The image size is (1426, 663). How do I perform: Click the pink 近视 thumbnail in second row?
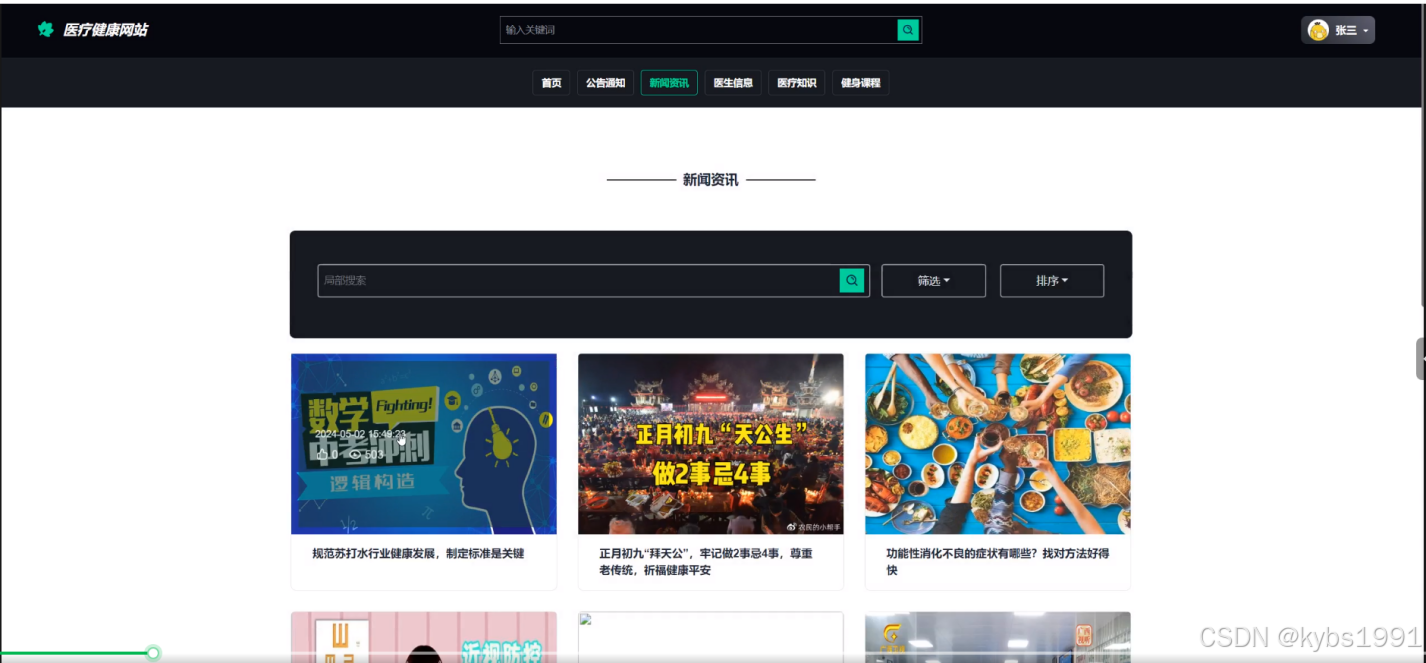[424, 637]
